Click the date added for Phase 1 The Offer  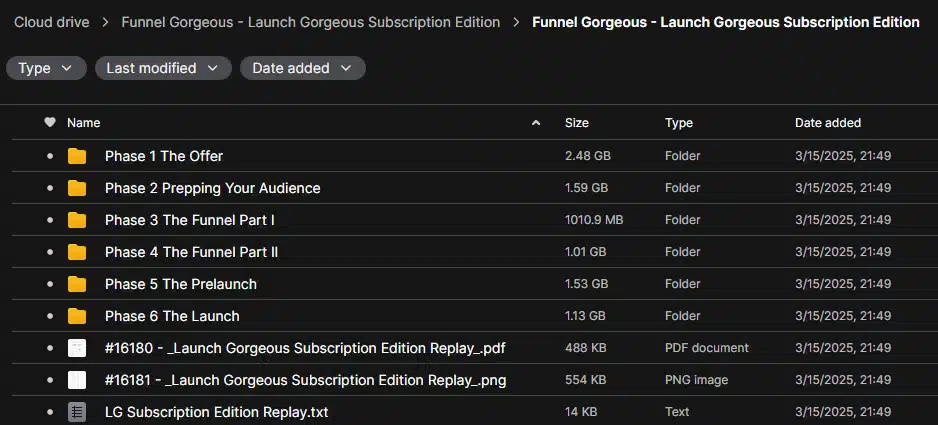coord(843,156)
